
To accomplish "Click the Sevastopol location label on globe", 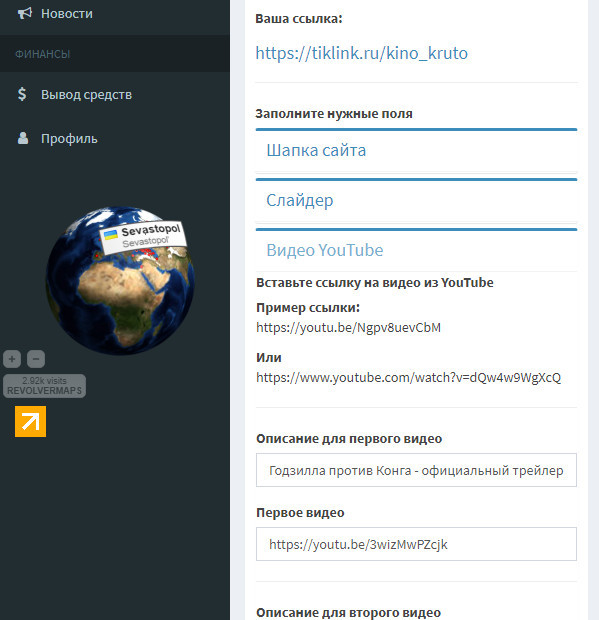I will tap(142, 236).
